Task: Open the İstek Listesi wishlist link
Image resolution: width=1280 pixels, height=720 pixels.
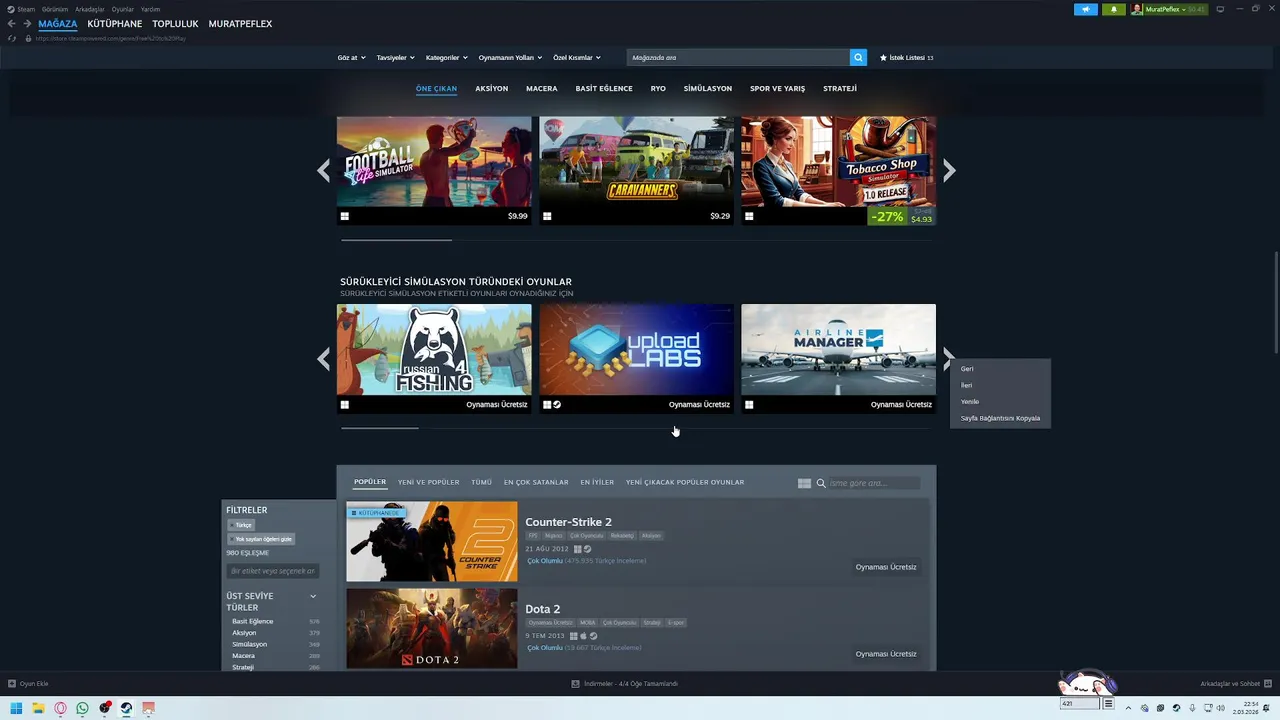Action: pyautogui.click(x=906, y=58)
